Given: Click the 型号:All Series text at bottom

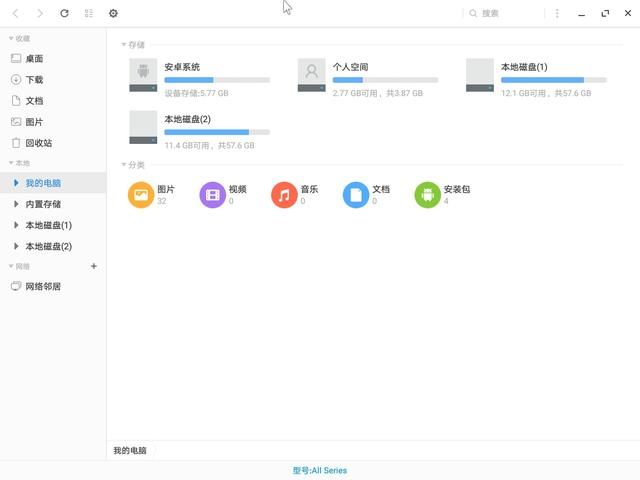Looking at the screenshot, I should [320, 470].
